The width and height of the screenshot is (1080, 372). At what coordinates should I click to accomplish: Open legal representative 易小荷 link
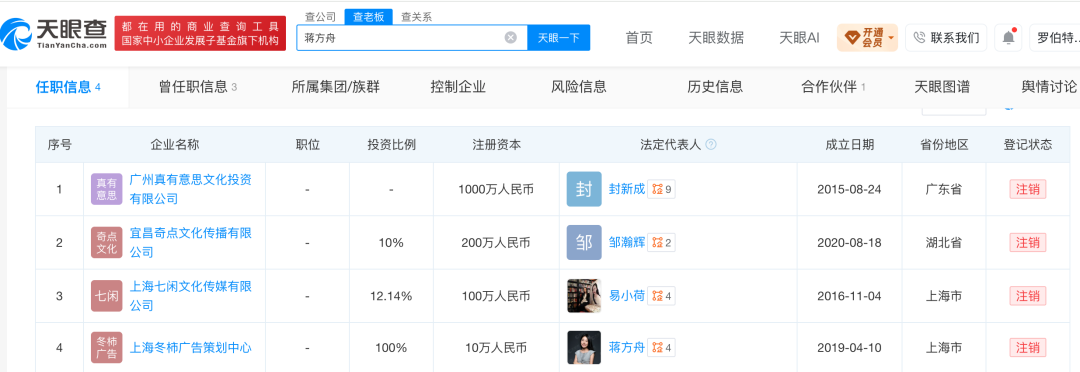coord(627,296)
